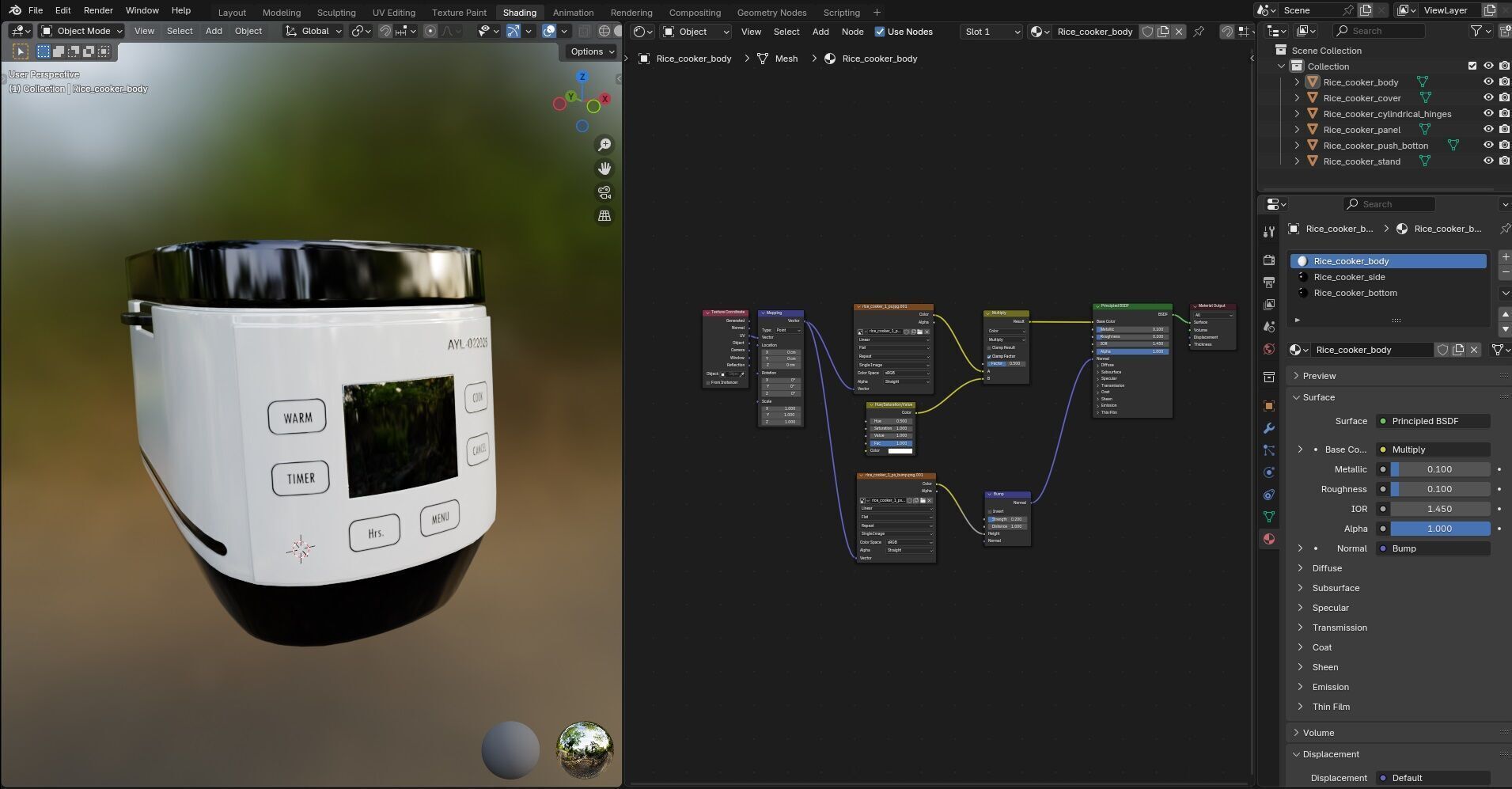Screen dimensions: 1512x789
Task: Hide Rice_cooker_cover via eye icon
Action: 1488,98
